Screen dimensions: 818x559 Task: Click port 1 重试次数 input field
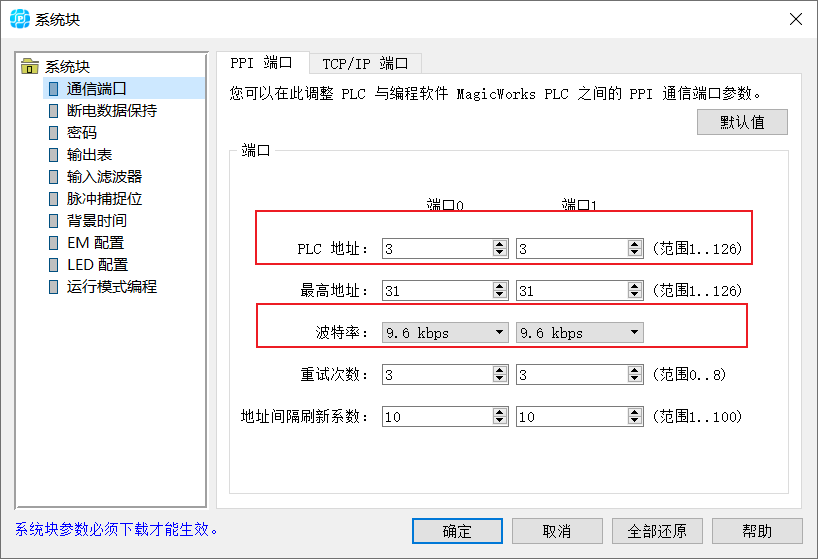click(572, 374)
